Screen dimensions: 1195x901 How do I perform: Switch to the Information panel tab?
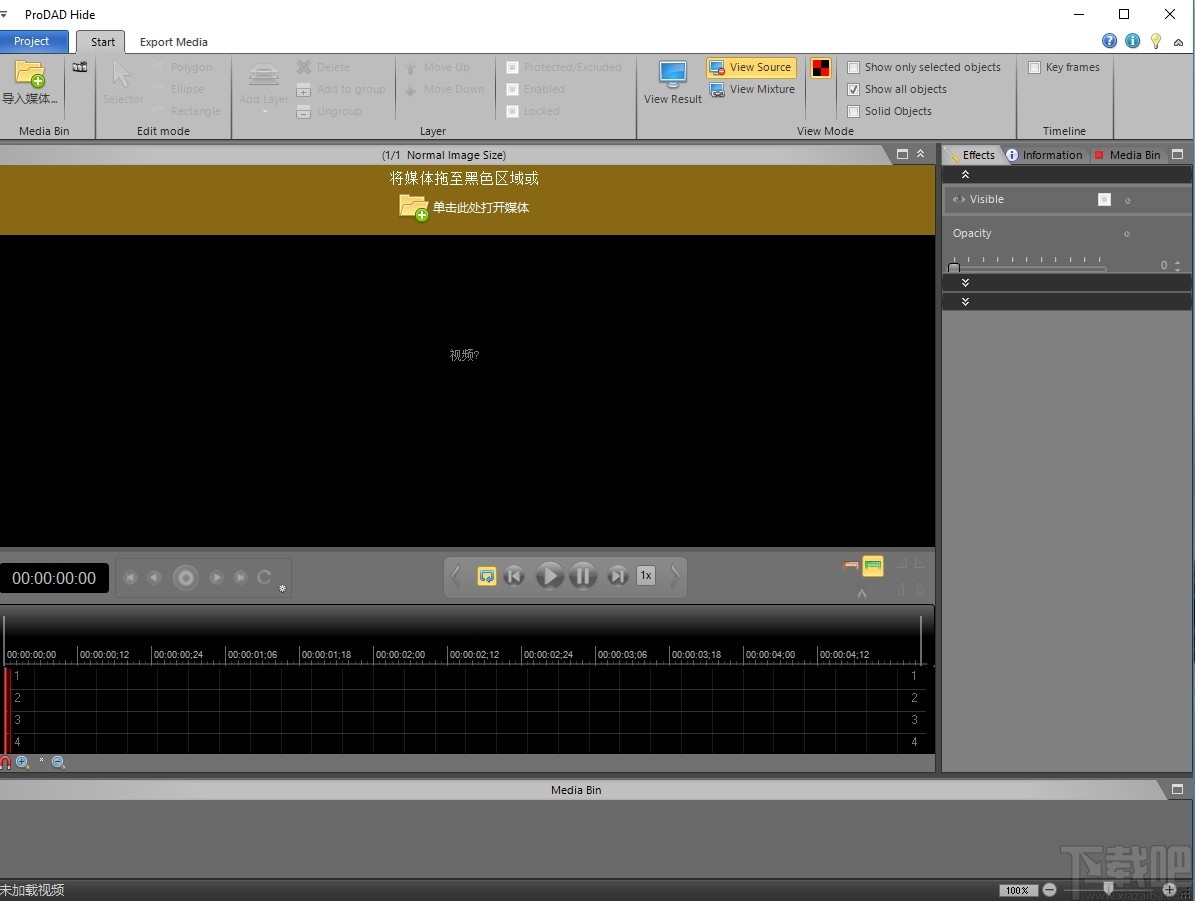click(1044, 155)
